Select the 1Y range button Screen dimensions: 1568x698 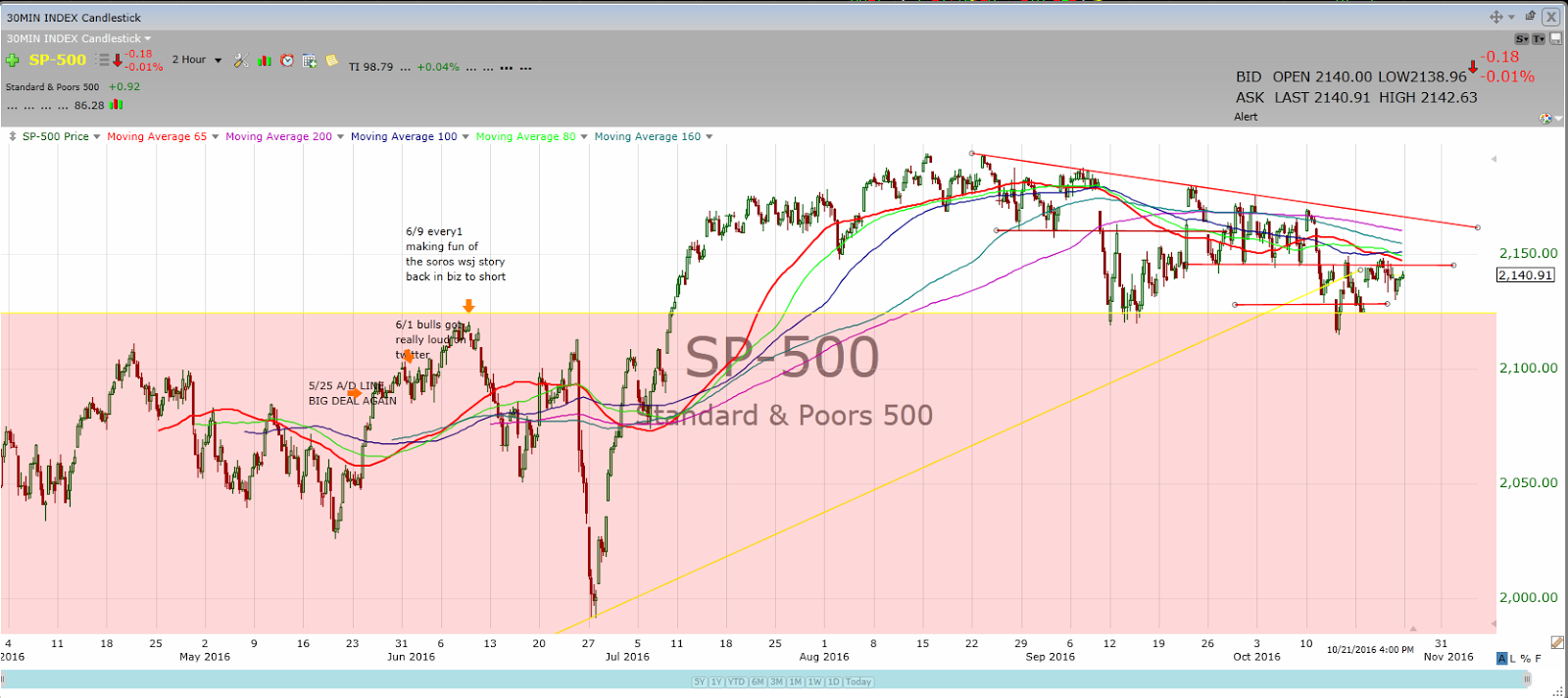pos(716,682)
